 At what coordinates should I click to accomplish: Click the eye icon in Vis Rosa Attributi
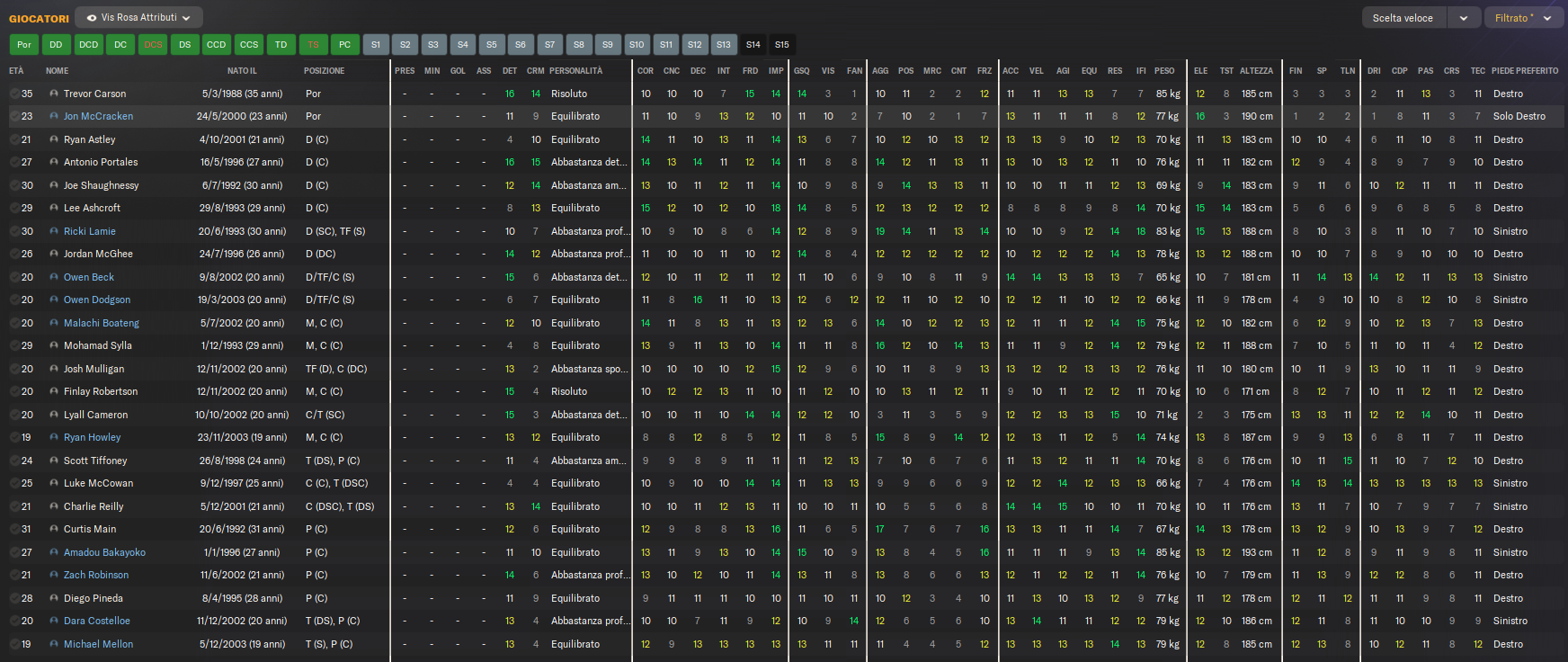coord(92,18)
